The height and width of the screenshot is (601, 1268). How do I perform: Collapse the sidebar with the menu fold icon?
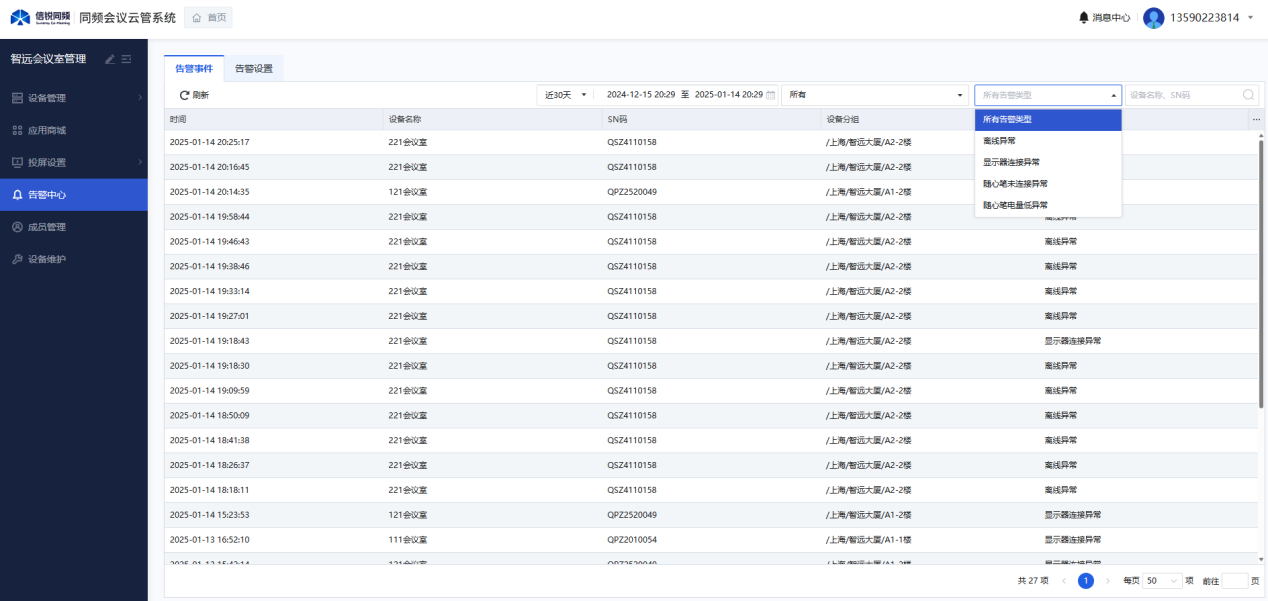pos(127,59)
